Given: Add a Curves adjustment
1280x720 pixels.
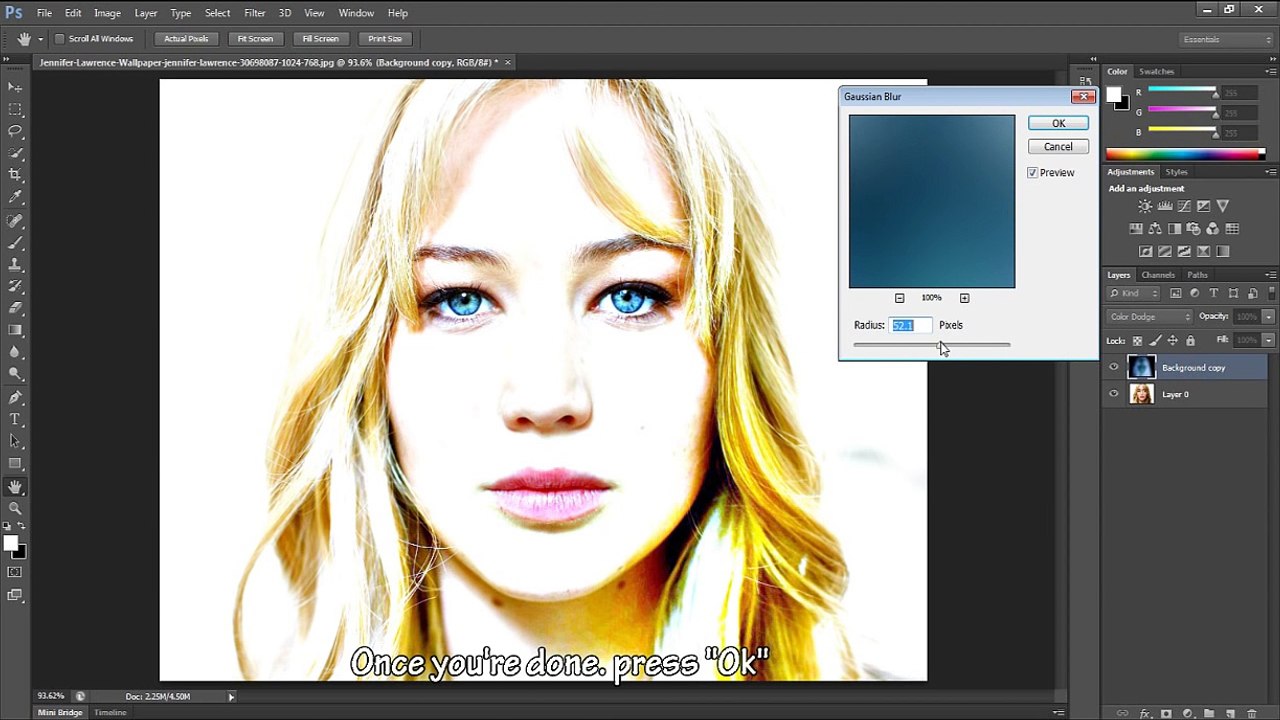Looking at the screenshot, I should (x=1184, y=206).
